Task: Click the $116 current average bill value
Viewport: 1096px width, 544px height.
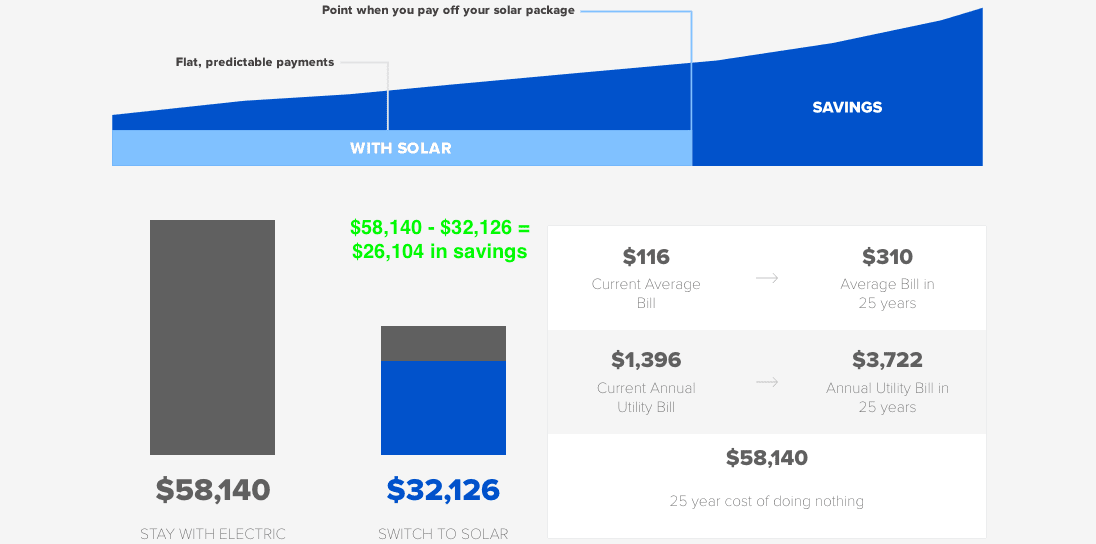Action: tap(646, 257)
